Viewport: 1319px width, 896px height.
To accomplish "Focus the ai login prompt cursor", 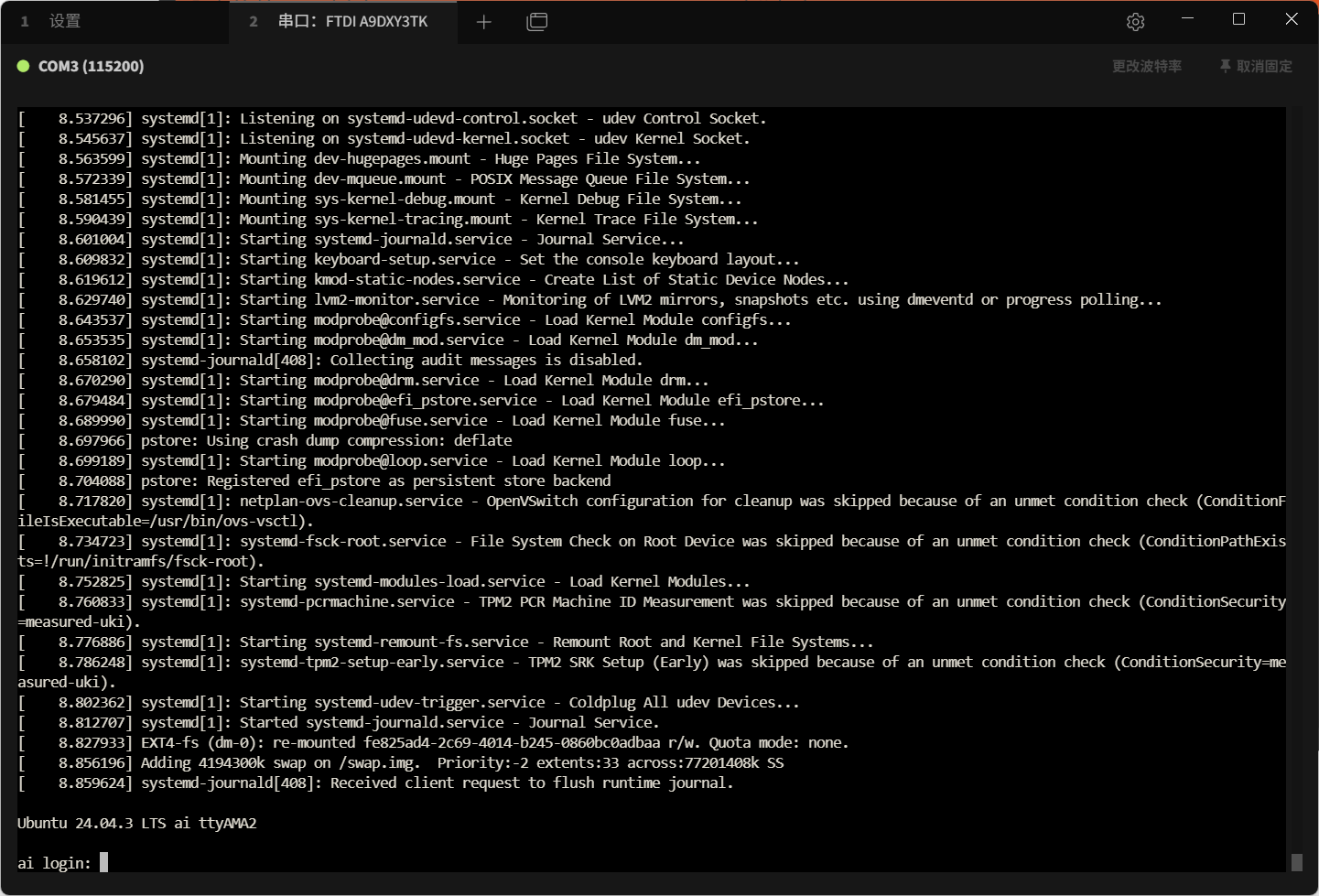I will click(103, 862).
